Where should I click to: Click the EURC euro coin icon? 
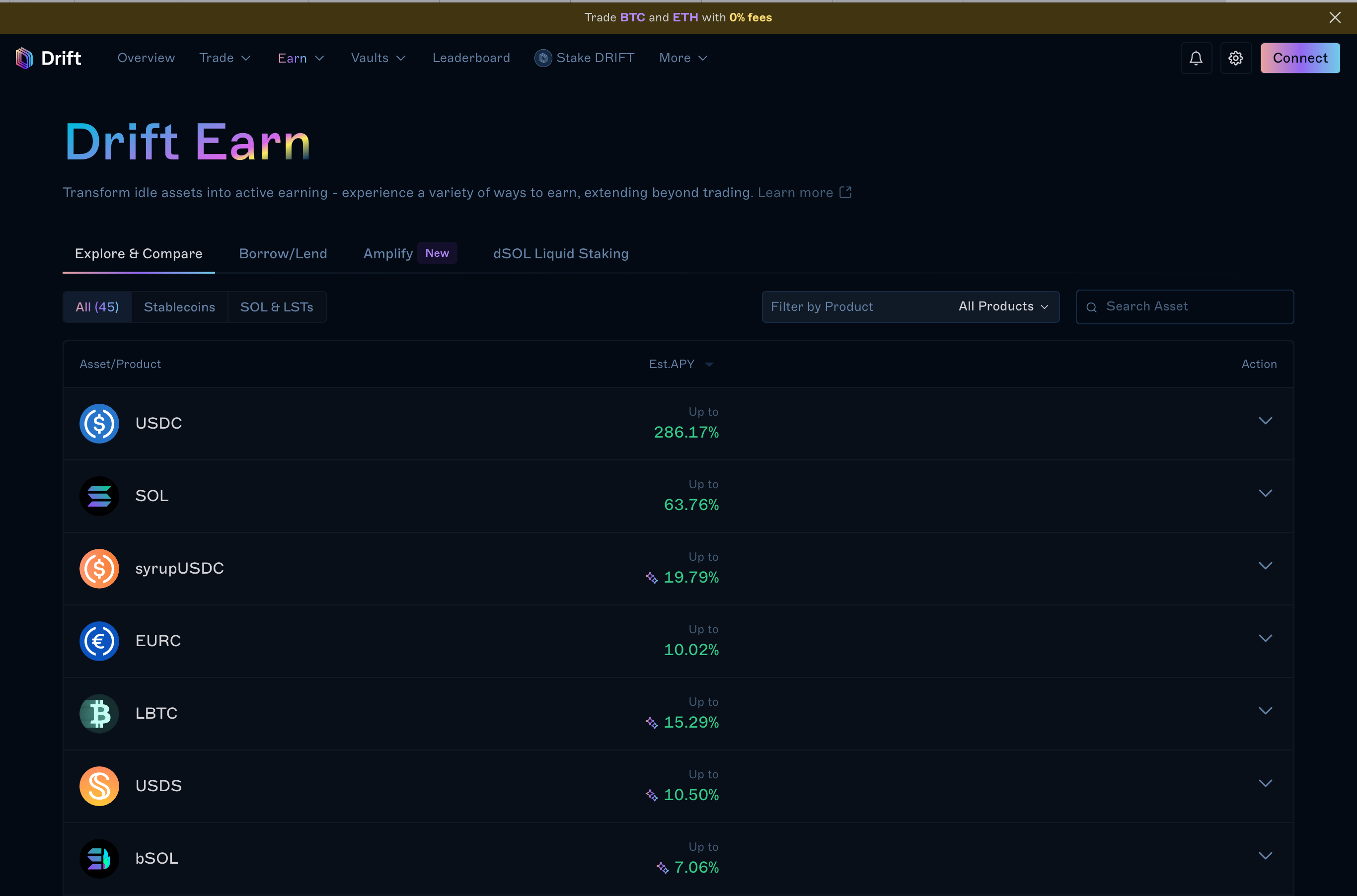coord(99,641)
